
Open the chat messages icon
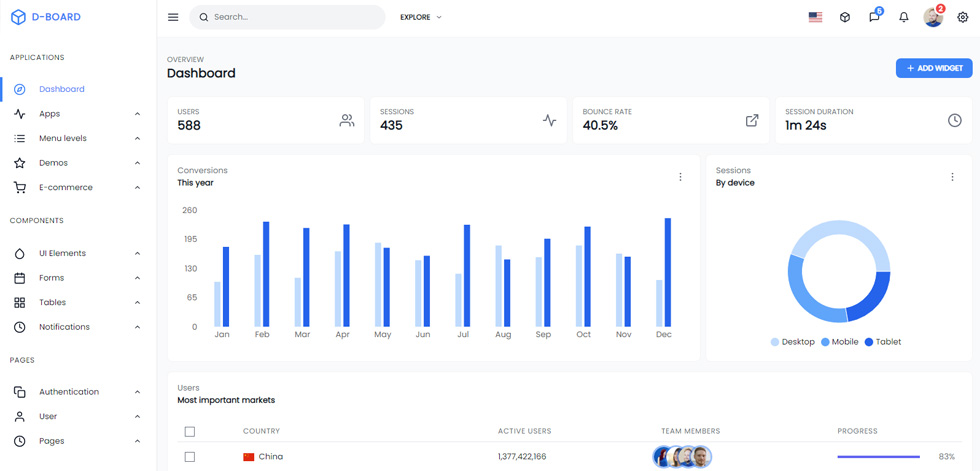[x=874, y=17]
